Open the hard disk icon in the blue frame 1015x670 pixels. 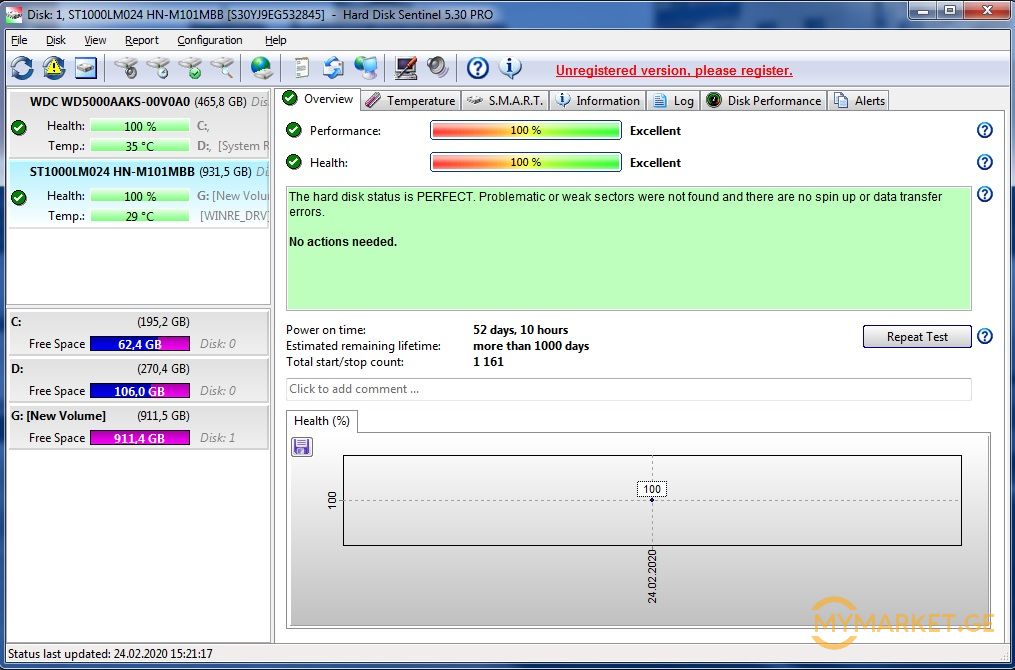(85, 67)
